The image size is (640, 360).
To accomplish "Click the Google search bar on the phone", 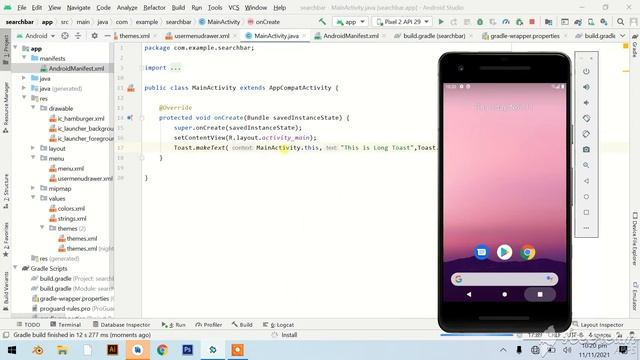I will coord(504,279).
